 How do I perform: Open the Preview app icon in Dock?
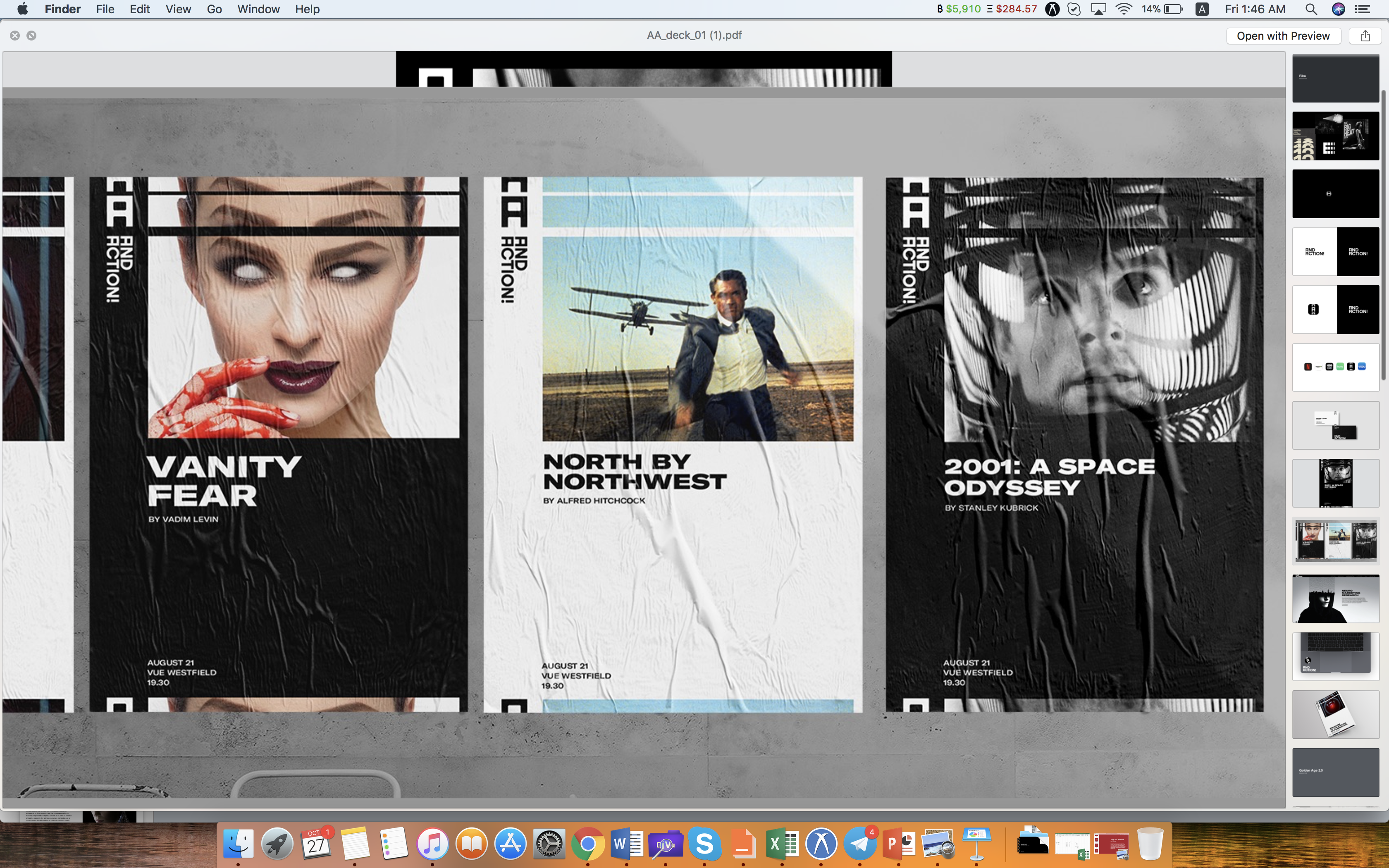pos(938,844)
